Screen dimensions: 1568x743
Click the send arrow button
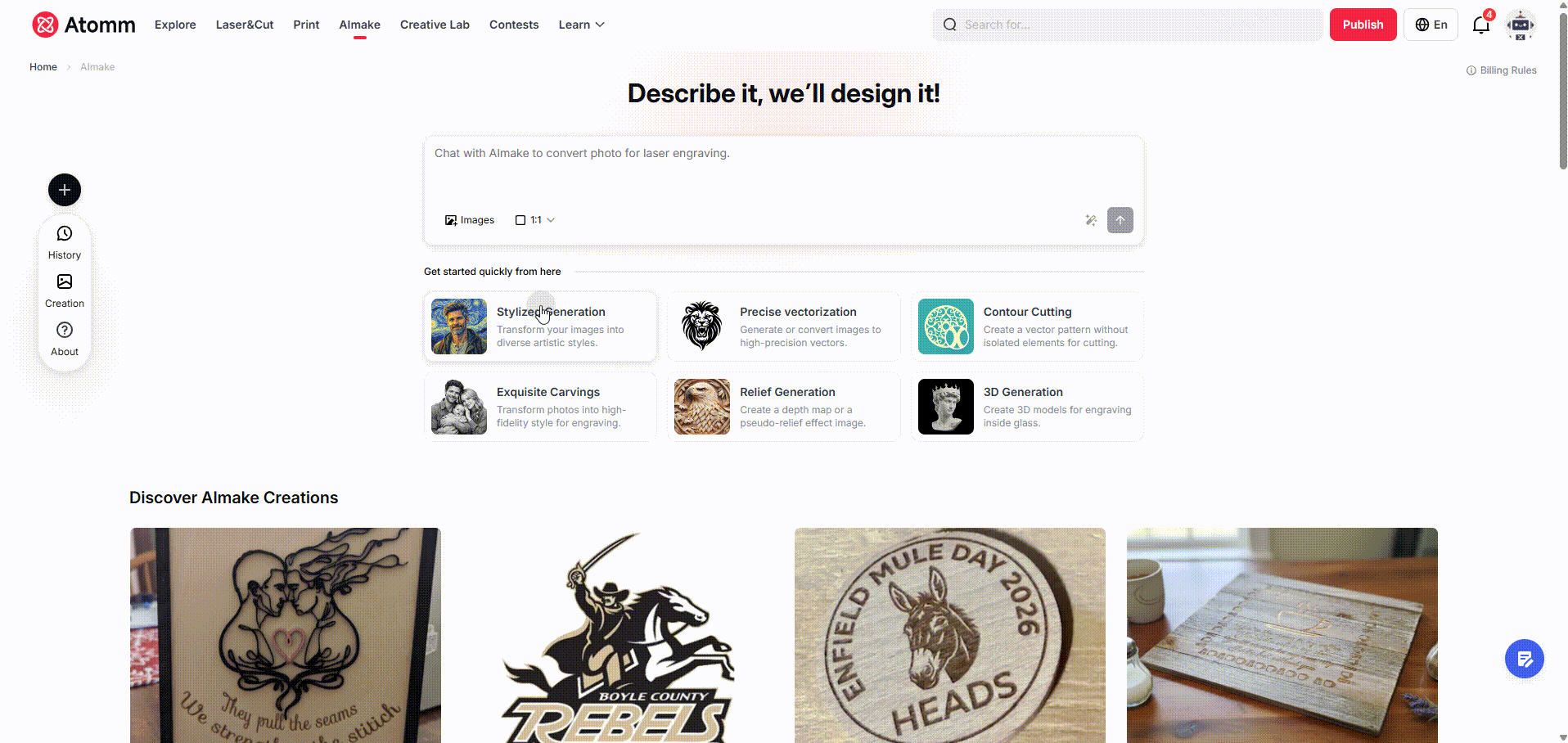tap(1120, 220)
